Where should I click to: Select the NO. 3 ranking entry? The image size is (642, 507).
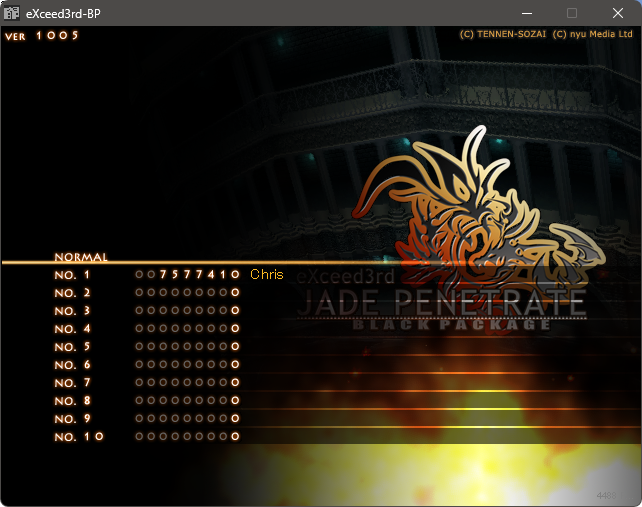(72, 311)
